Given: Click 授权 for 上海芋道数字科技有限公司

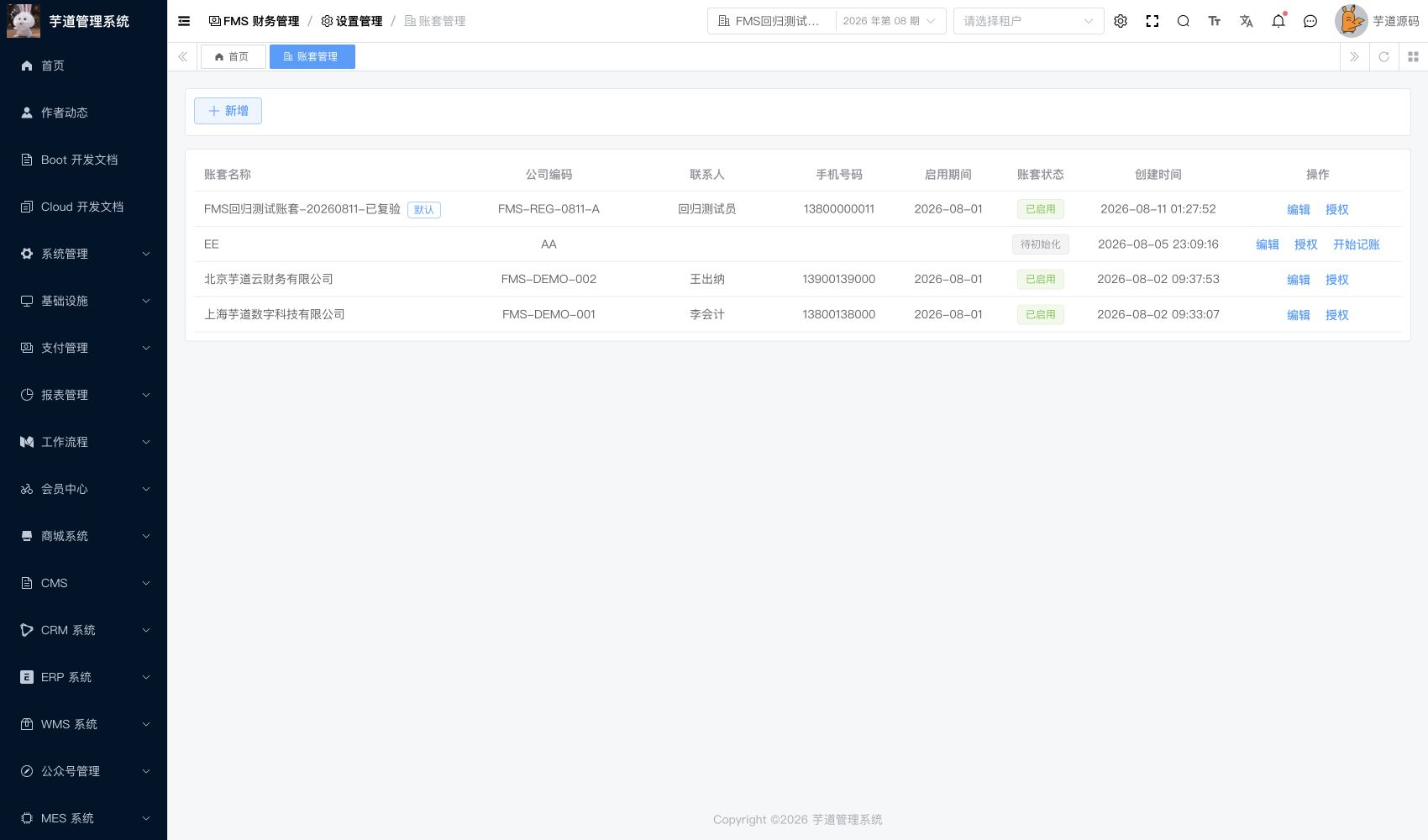Looking at the screenshot, I should tap(1337, 315).
